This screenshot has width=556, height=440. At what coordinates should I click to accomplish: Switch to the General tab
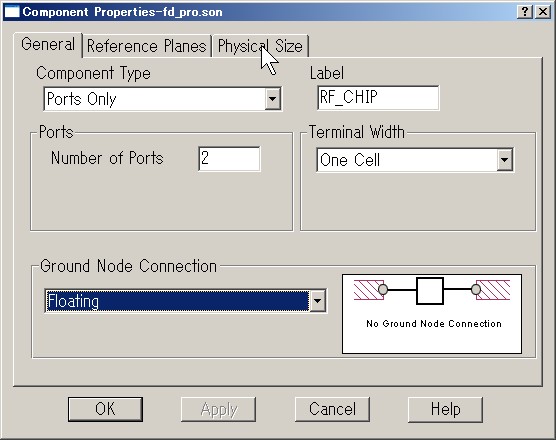(x=48, y=45)
